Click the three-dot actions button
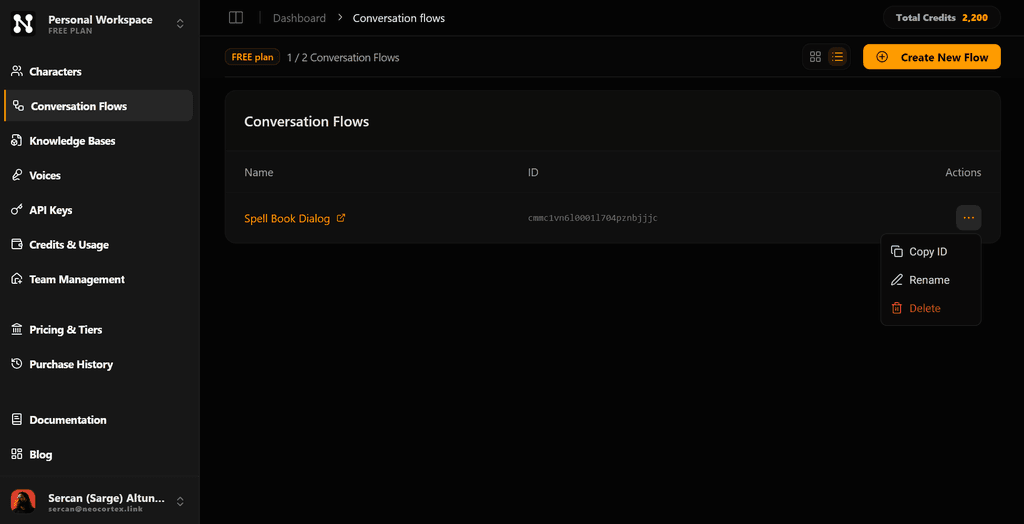The width and height of the screenshot is (1024, 524). click(x=968, y=218)
